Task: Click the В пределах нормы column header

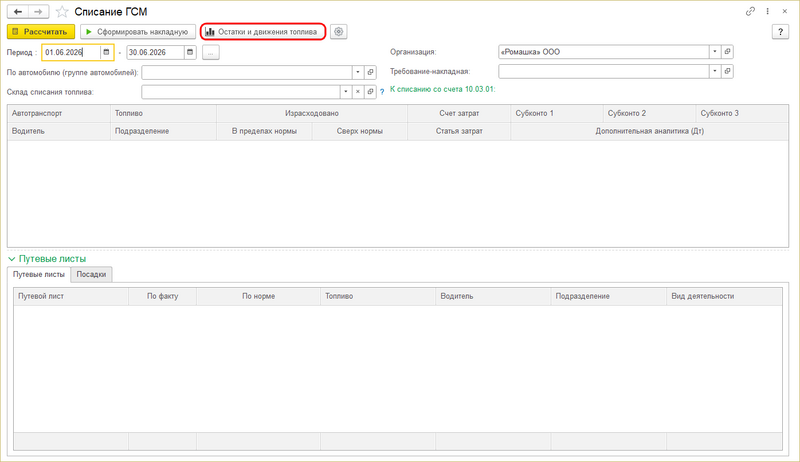Action: [x=264, y=131]
